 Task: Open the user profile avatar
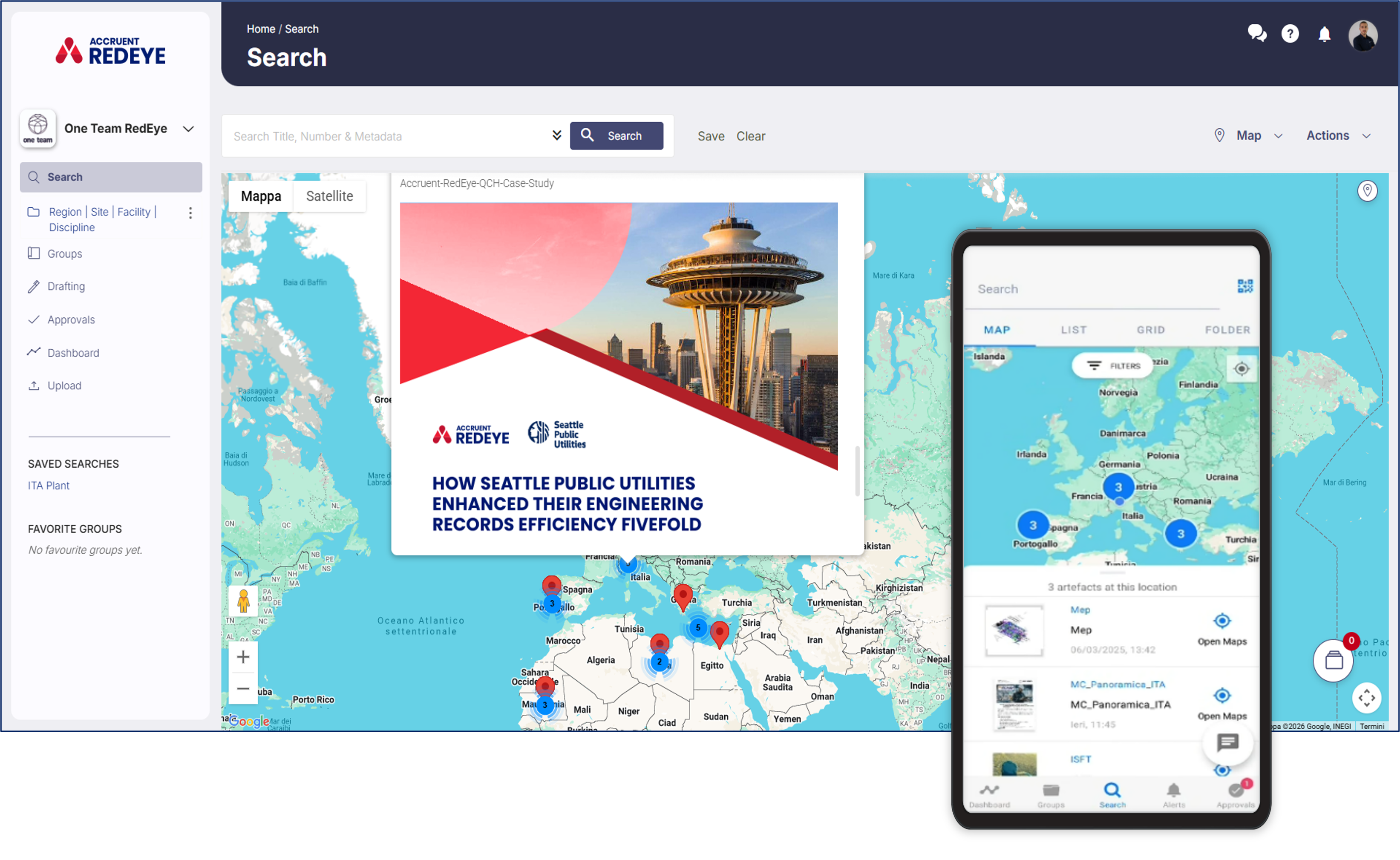point(1363,35)
